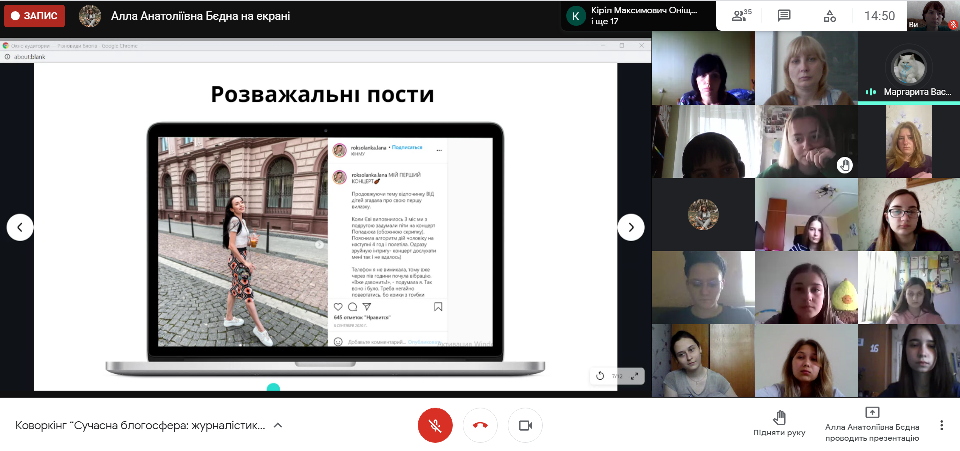Viewport: 960px width, 451px height.
Task: Click the presenter avatar beside Алла Анатоліївна Бєдна
Action: 90,16
